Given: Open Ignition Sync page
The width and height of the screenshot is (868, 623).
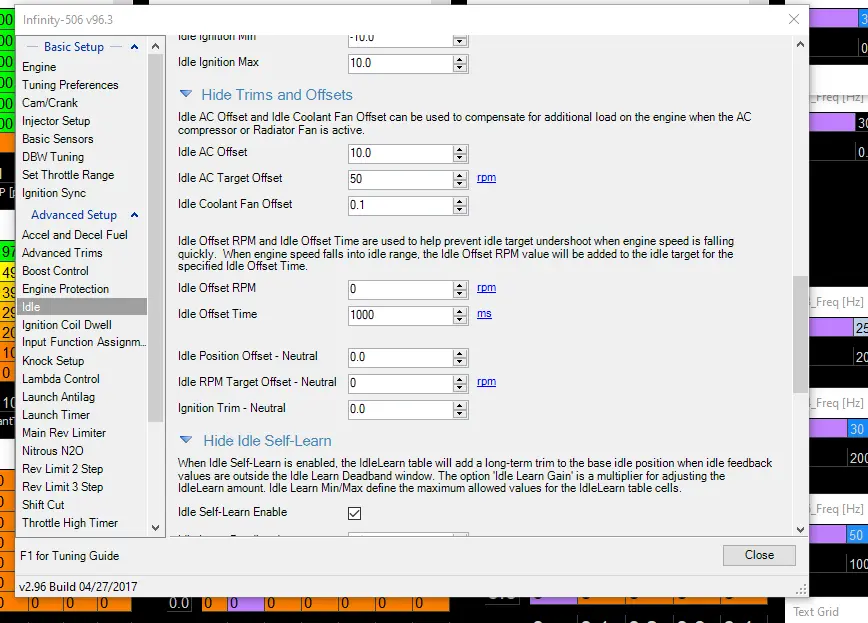Looking at the screenshot, I should point(54,193).
